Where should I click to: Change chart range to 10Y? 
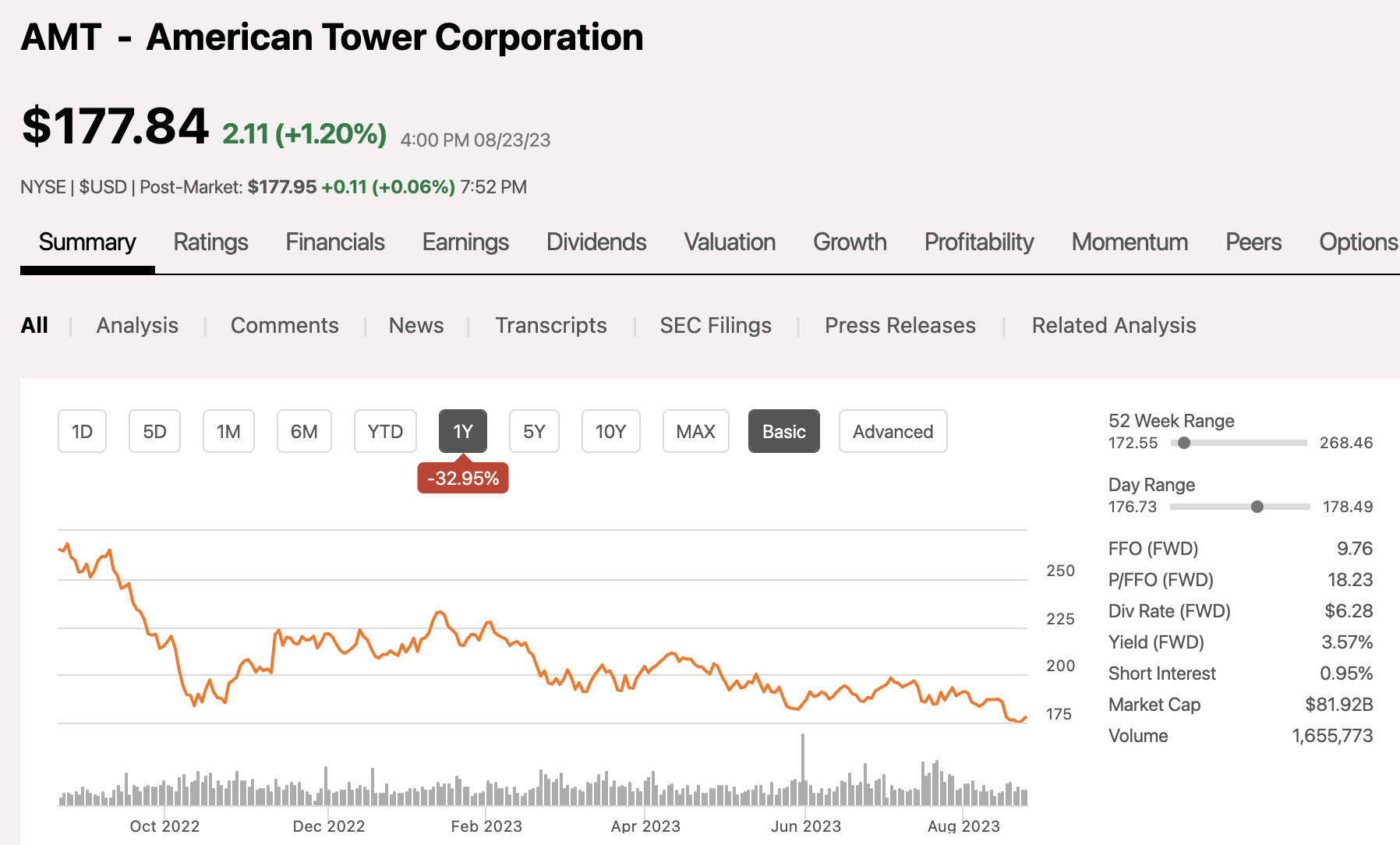click(611, 431)
